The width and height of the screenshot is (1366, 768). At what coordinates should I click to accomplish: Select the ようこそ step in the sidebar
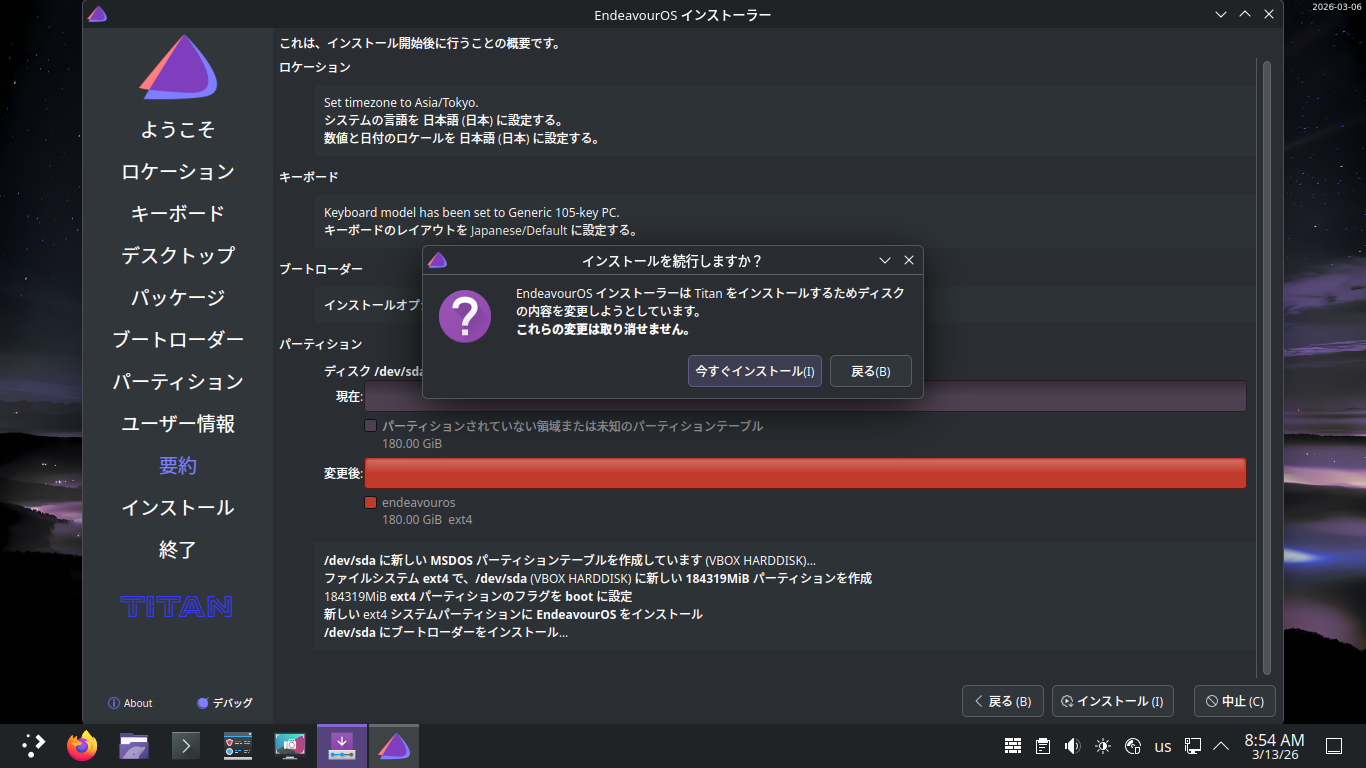178,130
